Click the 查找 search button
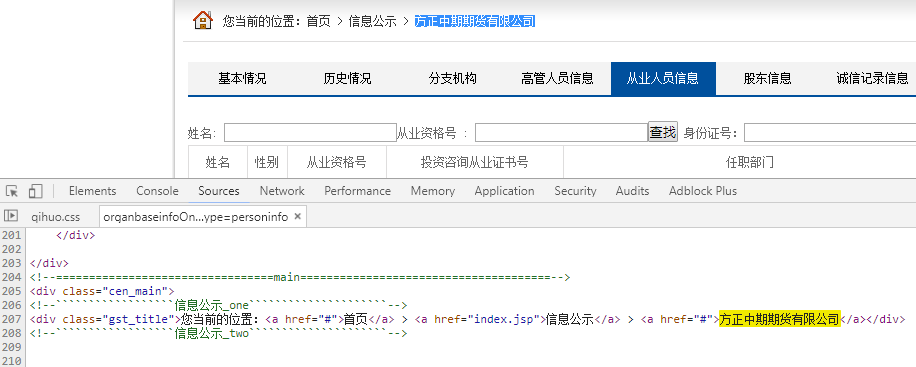The height and width of the screenshot is (367, 916). [x=662, y=133]
